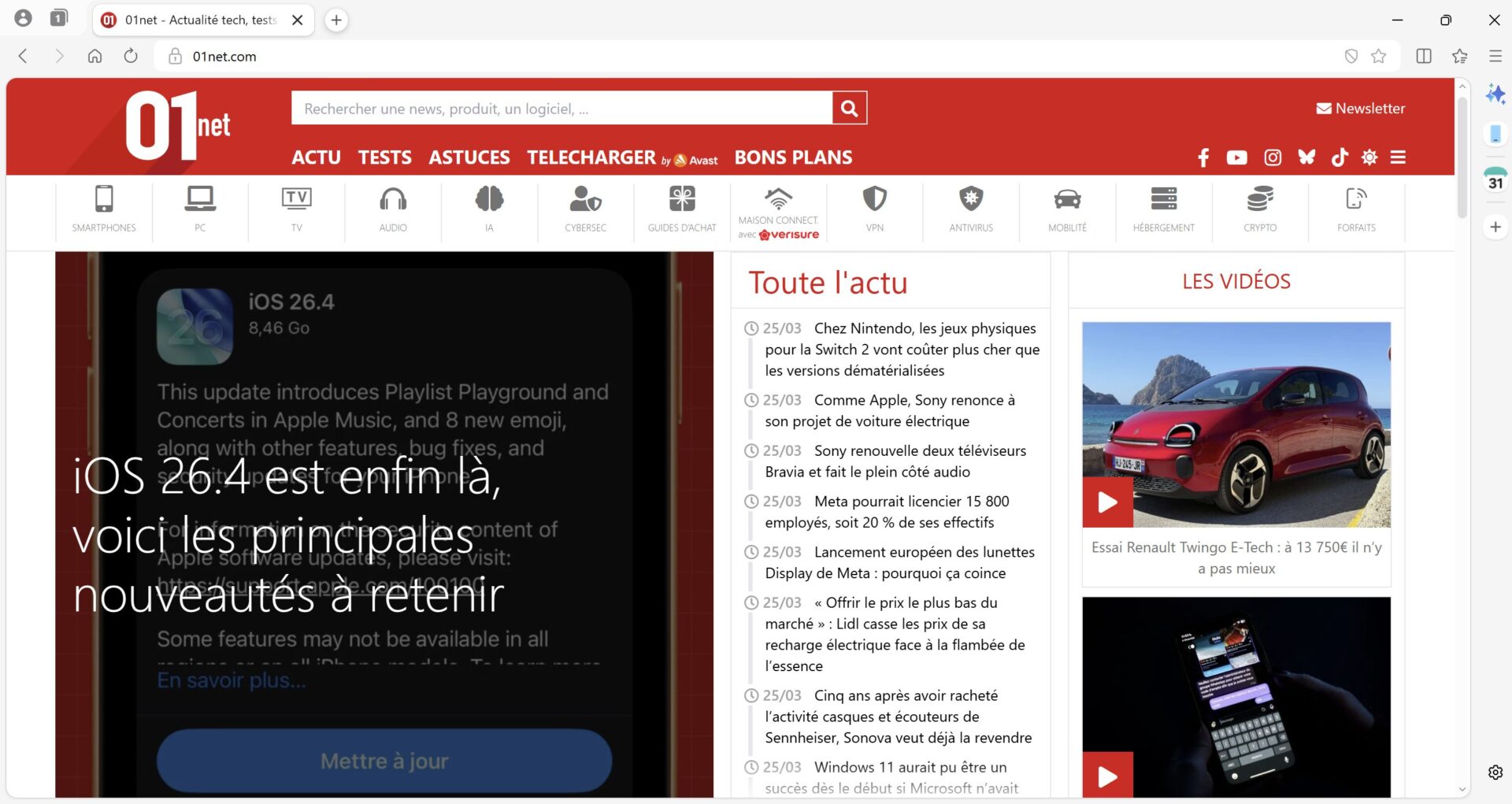Open 01net TikTok icon
Image resolution: width=1512 pixels, height=804 pixels.
[x=1340, y=157]
